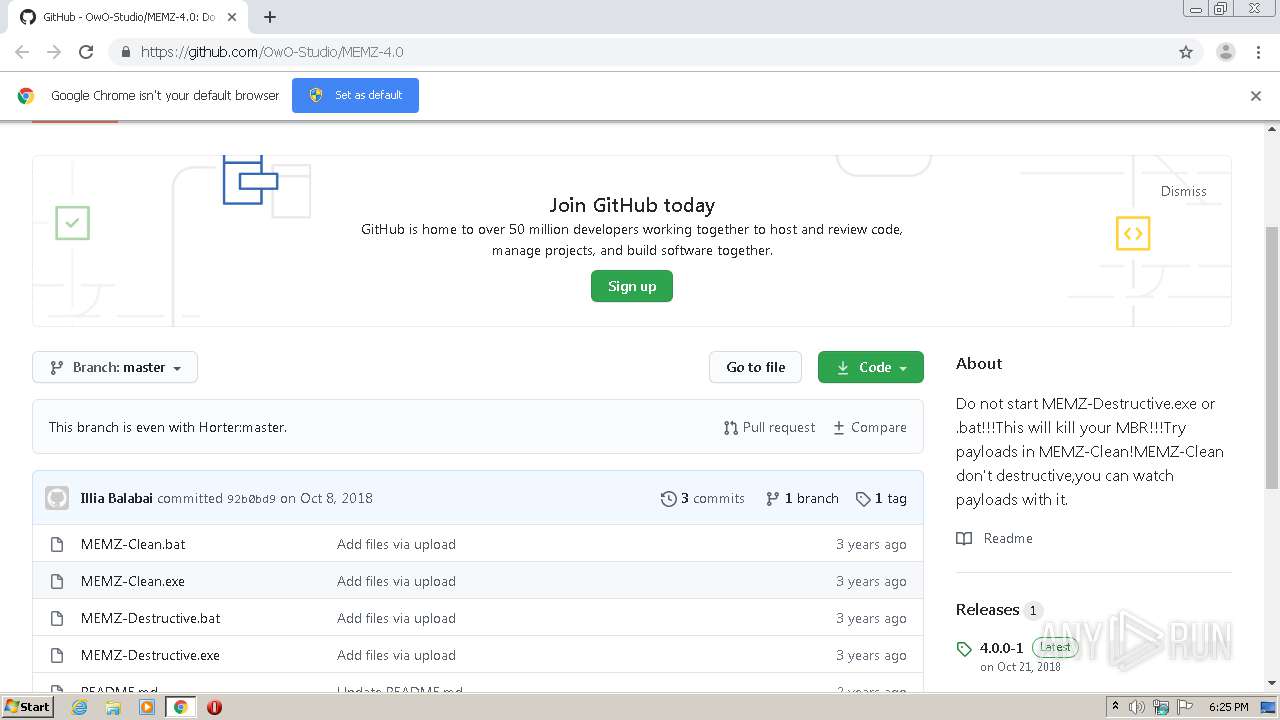The height and width of the screenshot is (720, 1280).
Task: Click the Action Center flag tray icon
Action: click(x=1183, y=707)
